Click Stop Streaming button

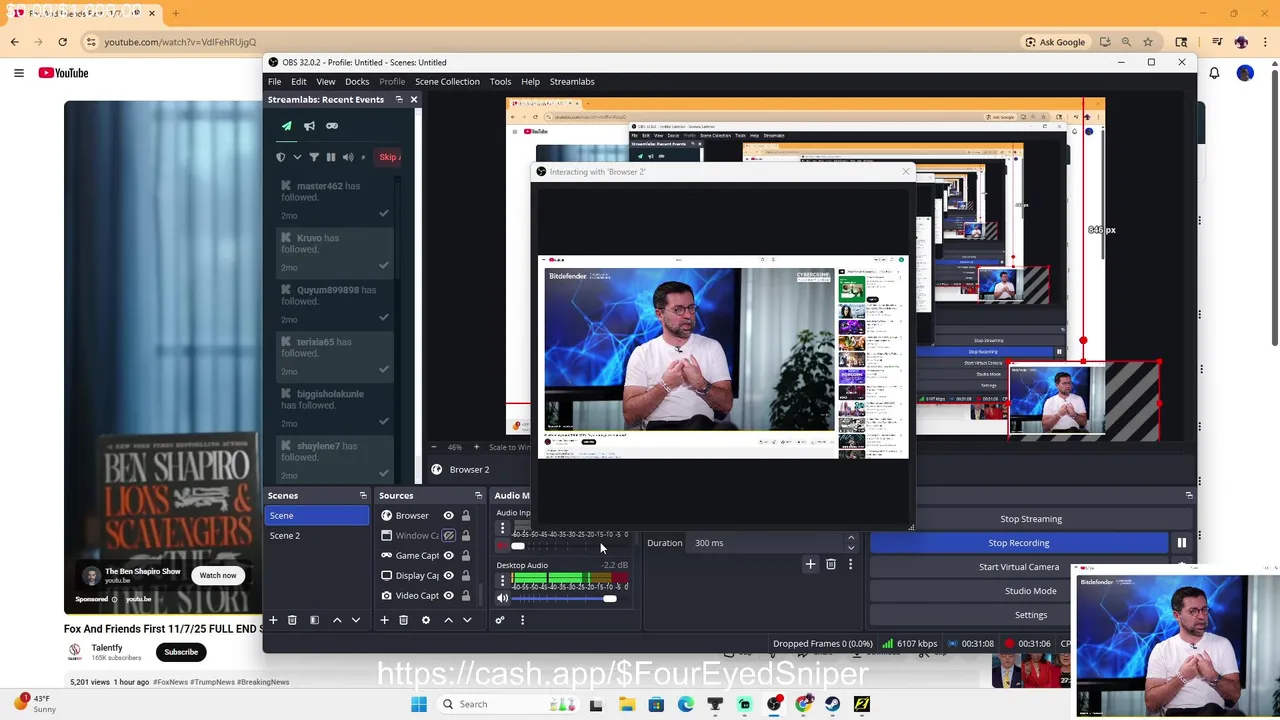[1031, 519]
